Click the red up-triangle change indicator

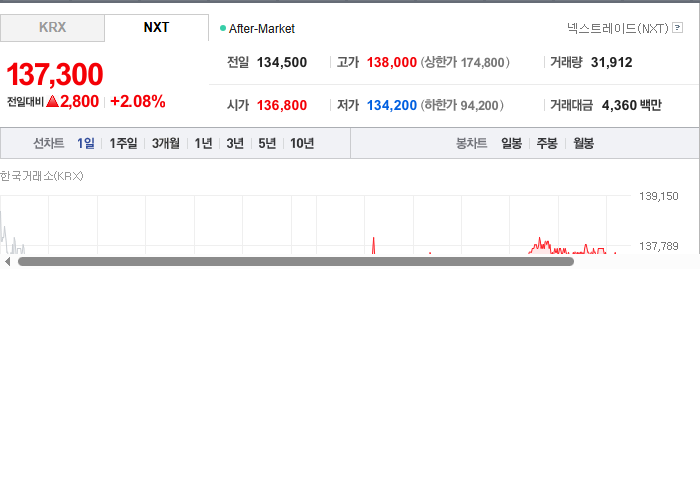(x=52, y=101)
